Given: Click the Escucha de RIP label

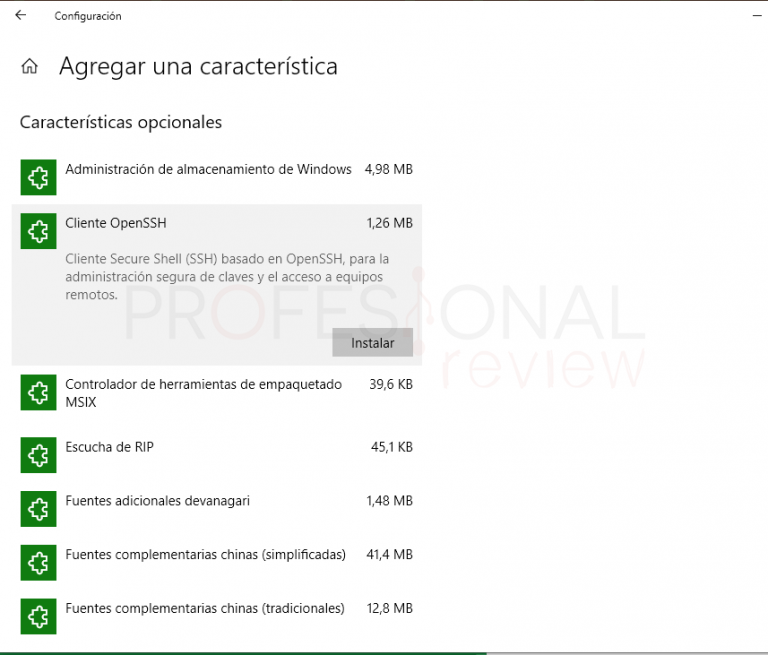Looking at the screenshot, I should pyautogui.click(x=109, y=447).
